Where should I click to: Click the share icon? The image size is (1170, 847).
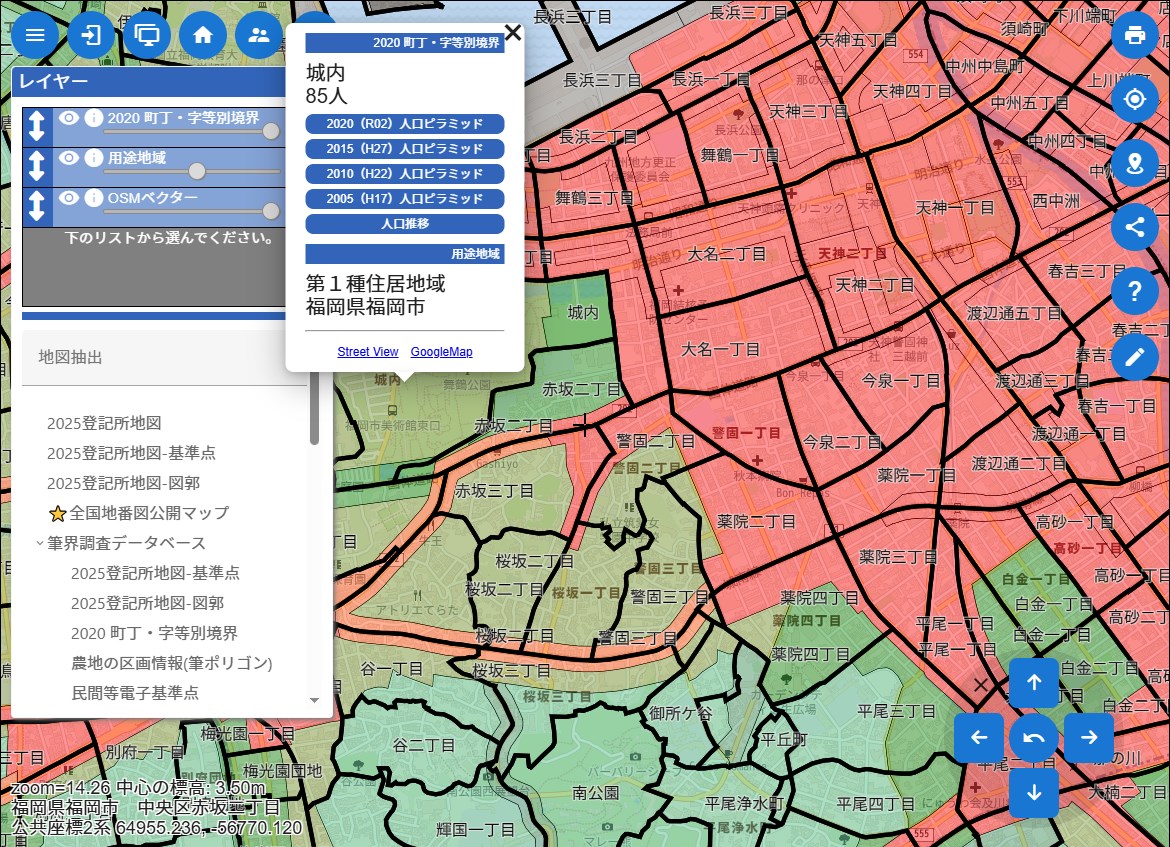tap(1134, 227)
